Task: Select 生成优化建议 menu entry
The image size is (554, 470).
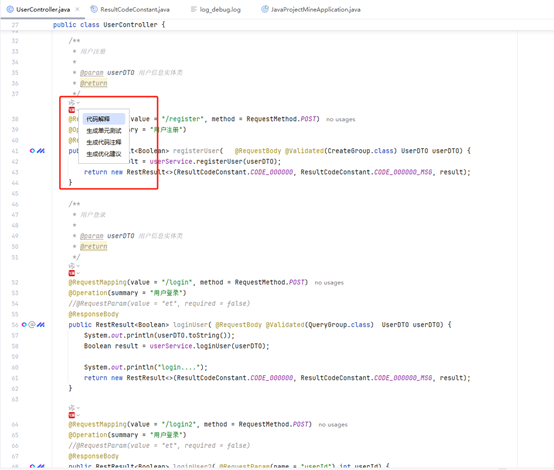Action: click(104, 154)
